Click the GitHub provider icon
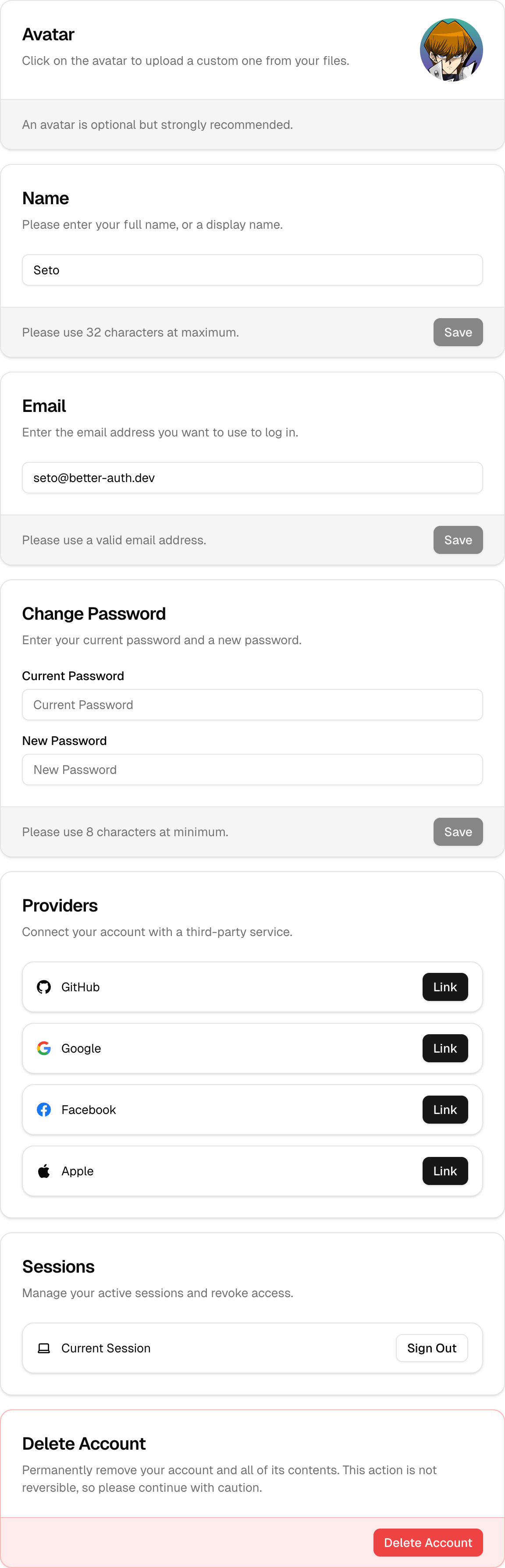505x1568 pixels. [44, 987]
